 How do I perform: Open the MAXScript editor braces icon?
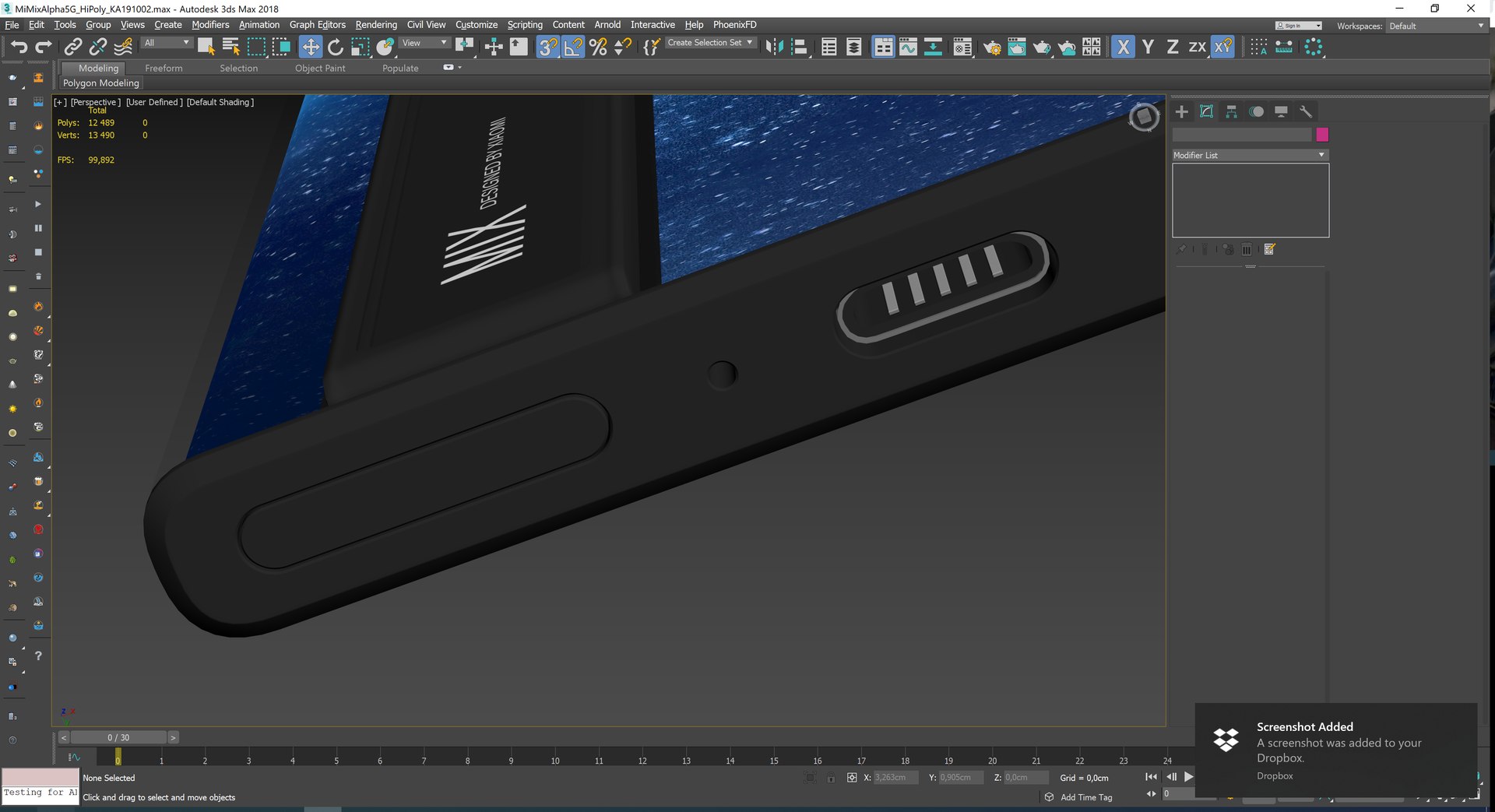(652, 47)
